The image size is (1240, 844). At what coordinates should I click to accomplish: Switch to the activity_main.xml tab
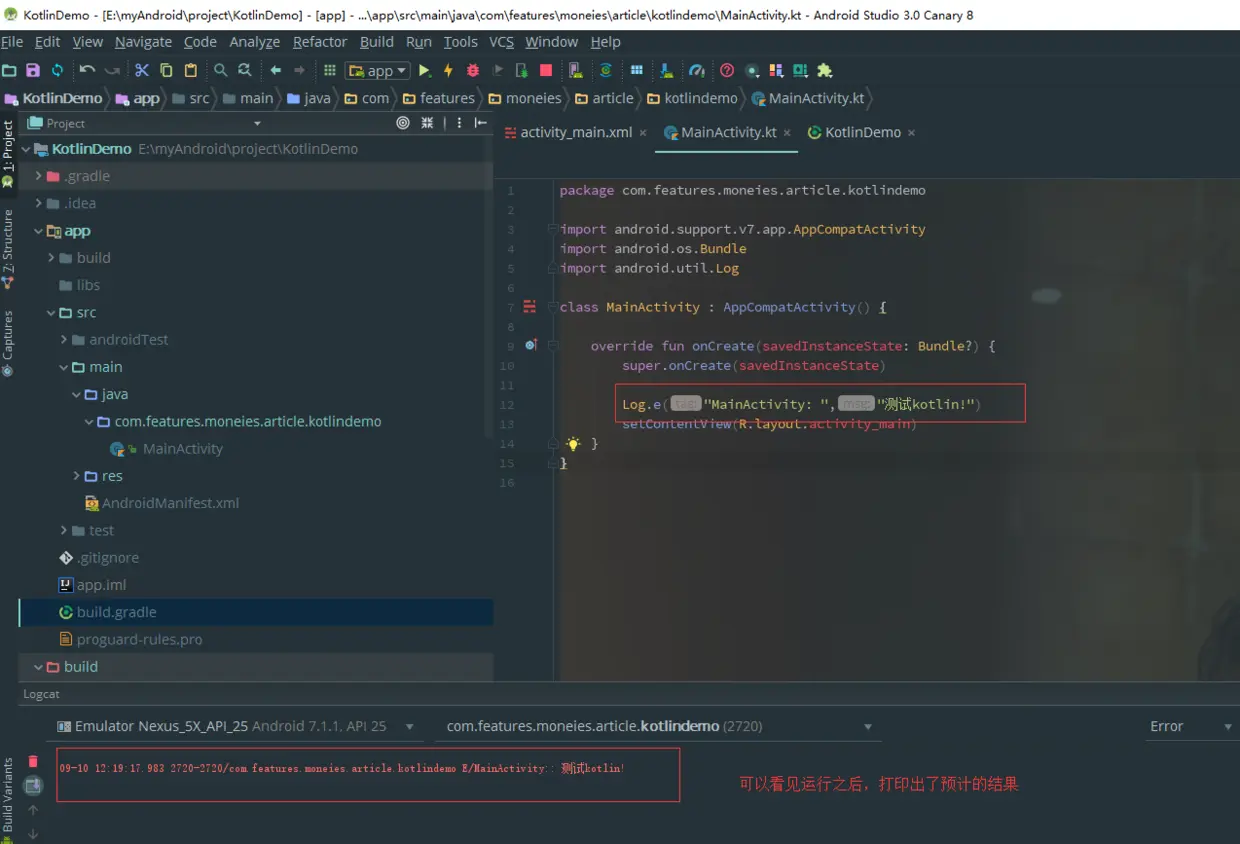[x=576, y=132]
